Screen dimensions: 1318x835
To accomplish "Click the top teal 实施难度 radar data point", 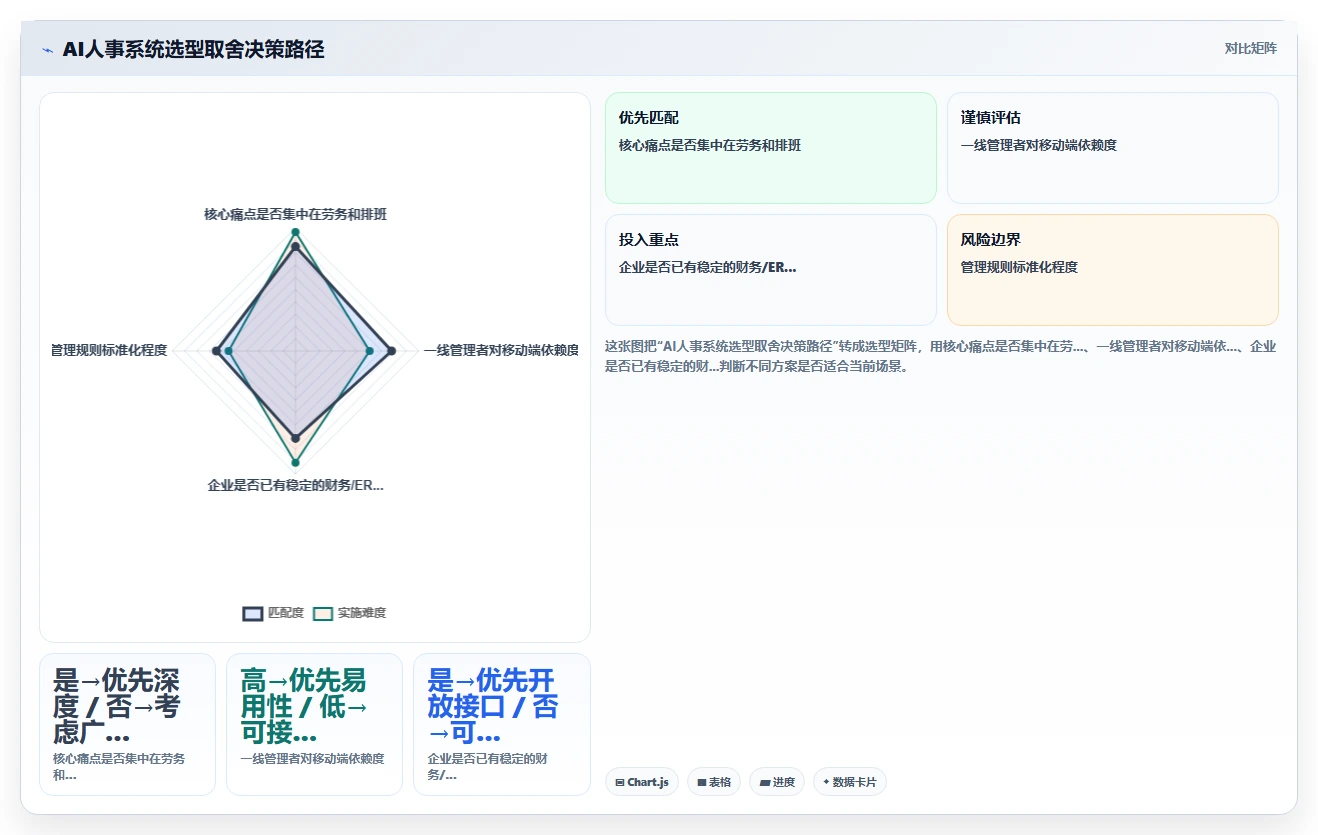I will (295, 232).
